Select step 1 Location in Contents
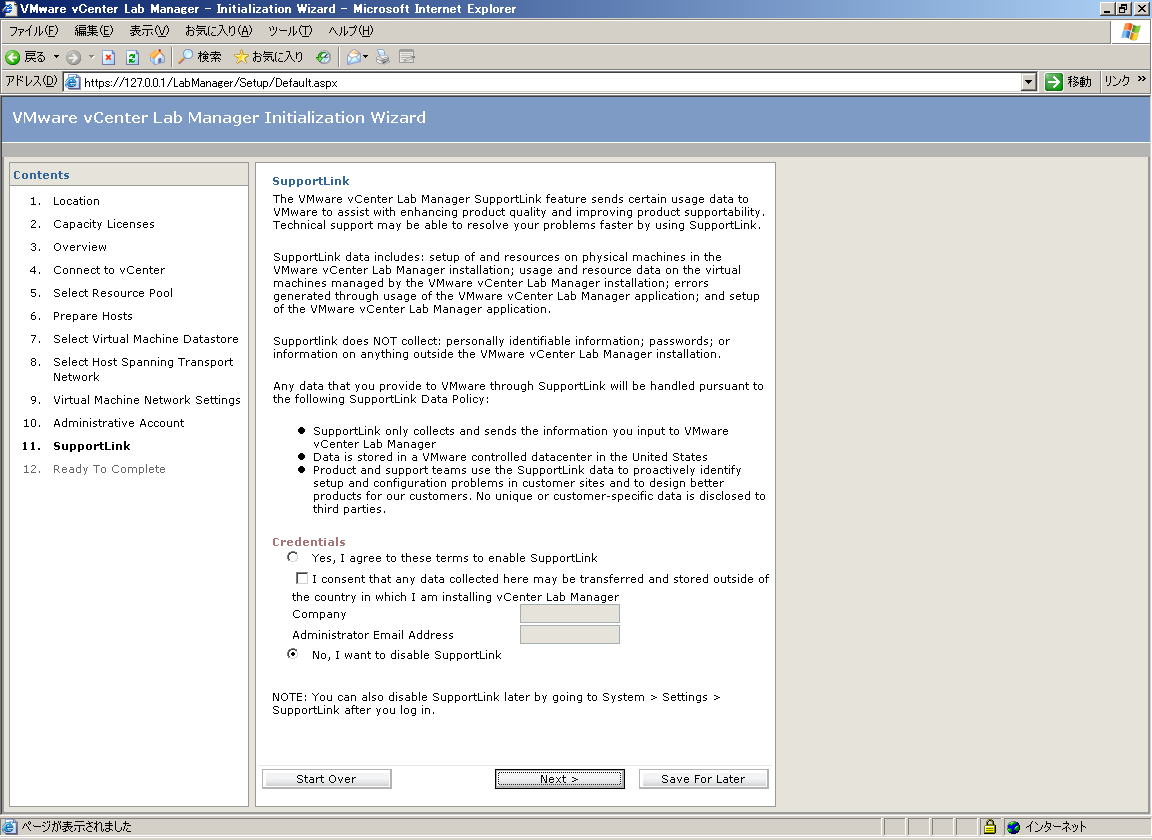Screen dimensions: 1152x840 click(76, 201)
